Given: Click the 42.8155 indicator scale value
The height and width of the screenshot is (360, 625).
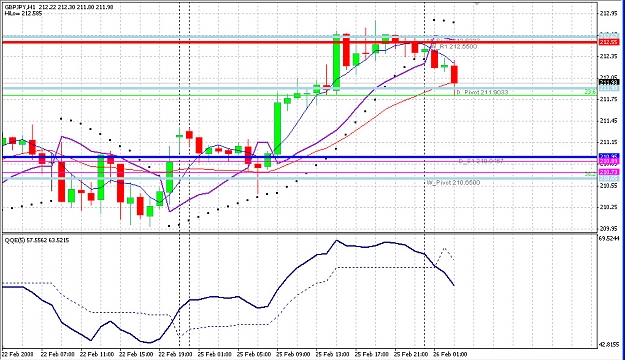Looking at the screenshot, I should (610, 344).
